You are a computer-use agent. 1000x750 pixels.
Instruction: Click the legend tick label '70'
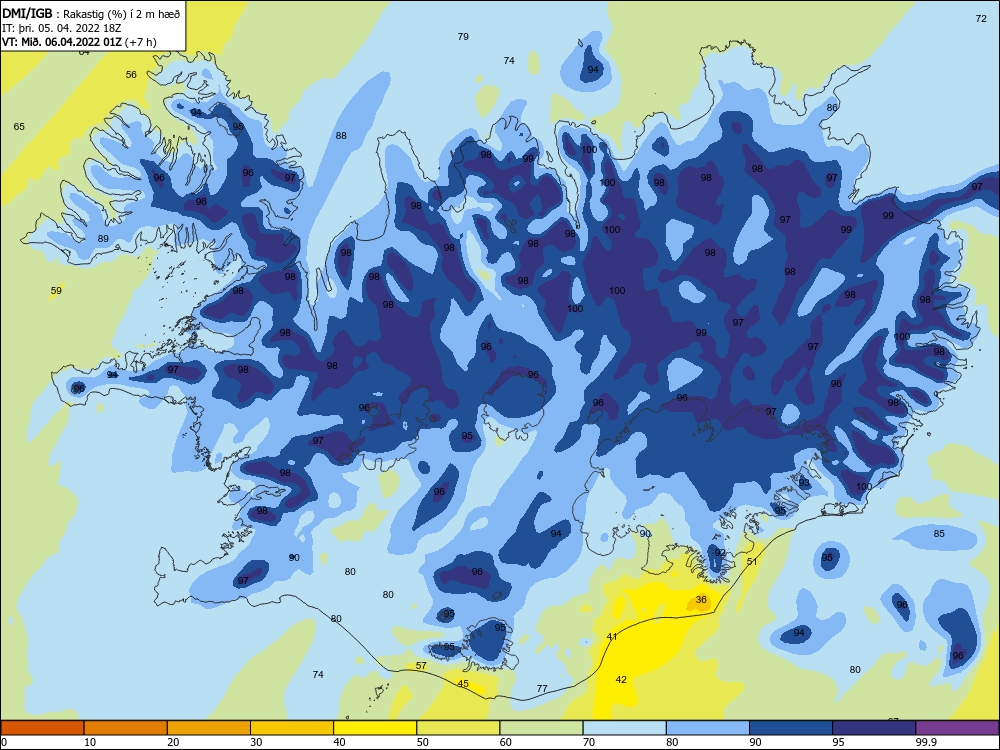coord(589,742)
